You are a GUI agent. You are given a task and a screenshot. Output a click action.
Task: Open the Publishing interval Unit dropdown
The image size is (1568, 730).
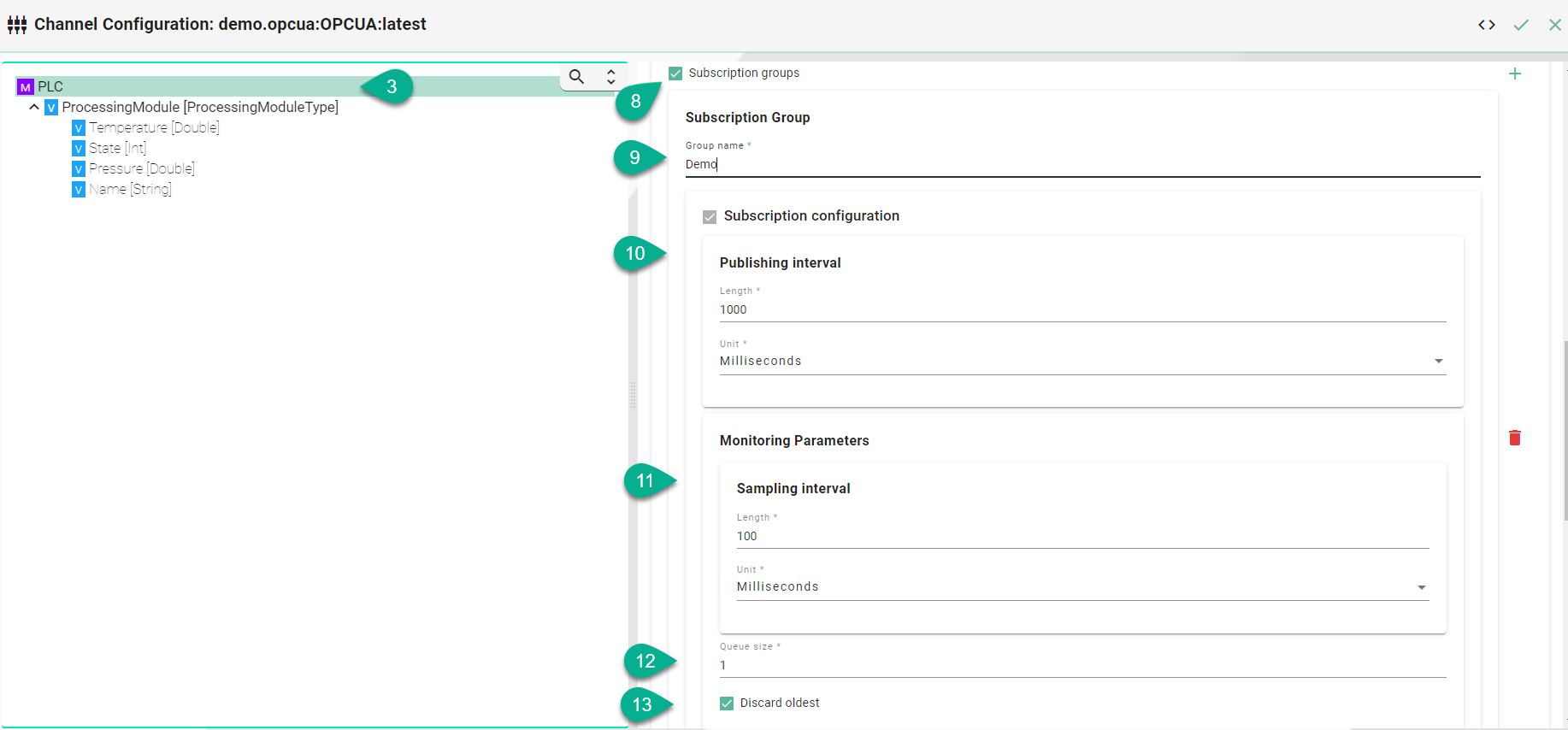click(1082, 362)
